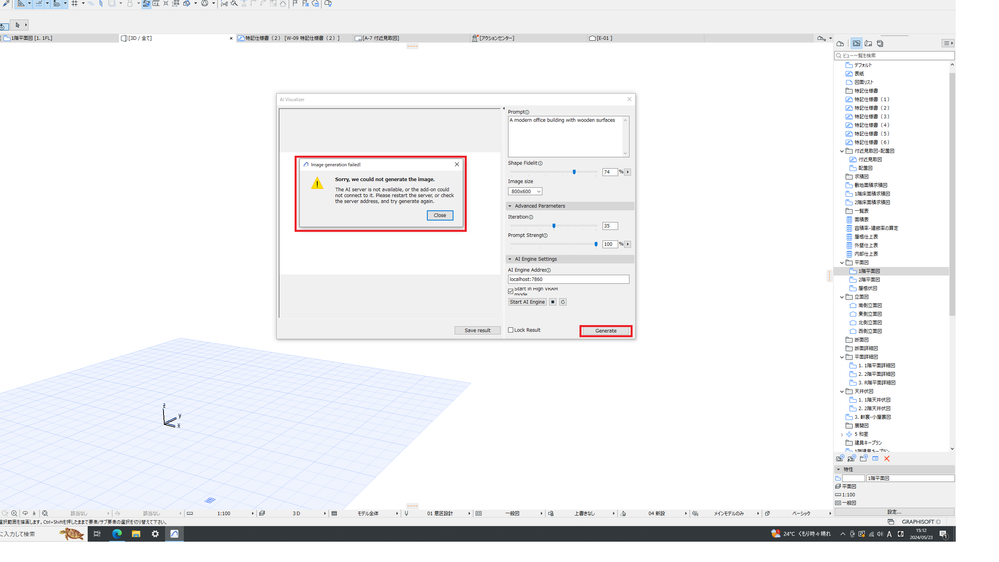The height and width of the screenshot is (562, 999).
Task: Select 特記仕様書 (3) in view list
Action: (x=872, y=117)
